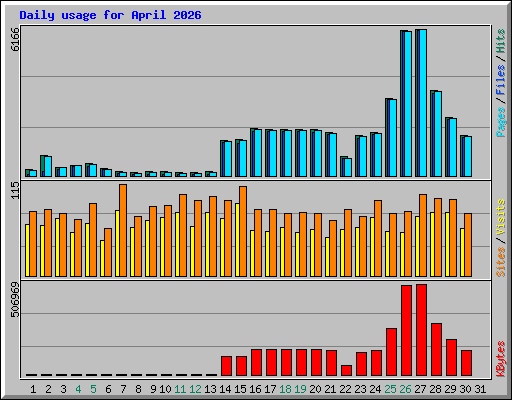Viewport: 512px width, 400px height.
Task: Click day label 31 on the axis
Action: 480,389
